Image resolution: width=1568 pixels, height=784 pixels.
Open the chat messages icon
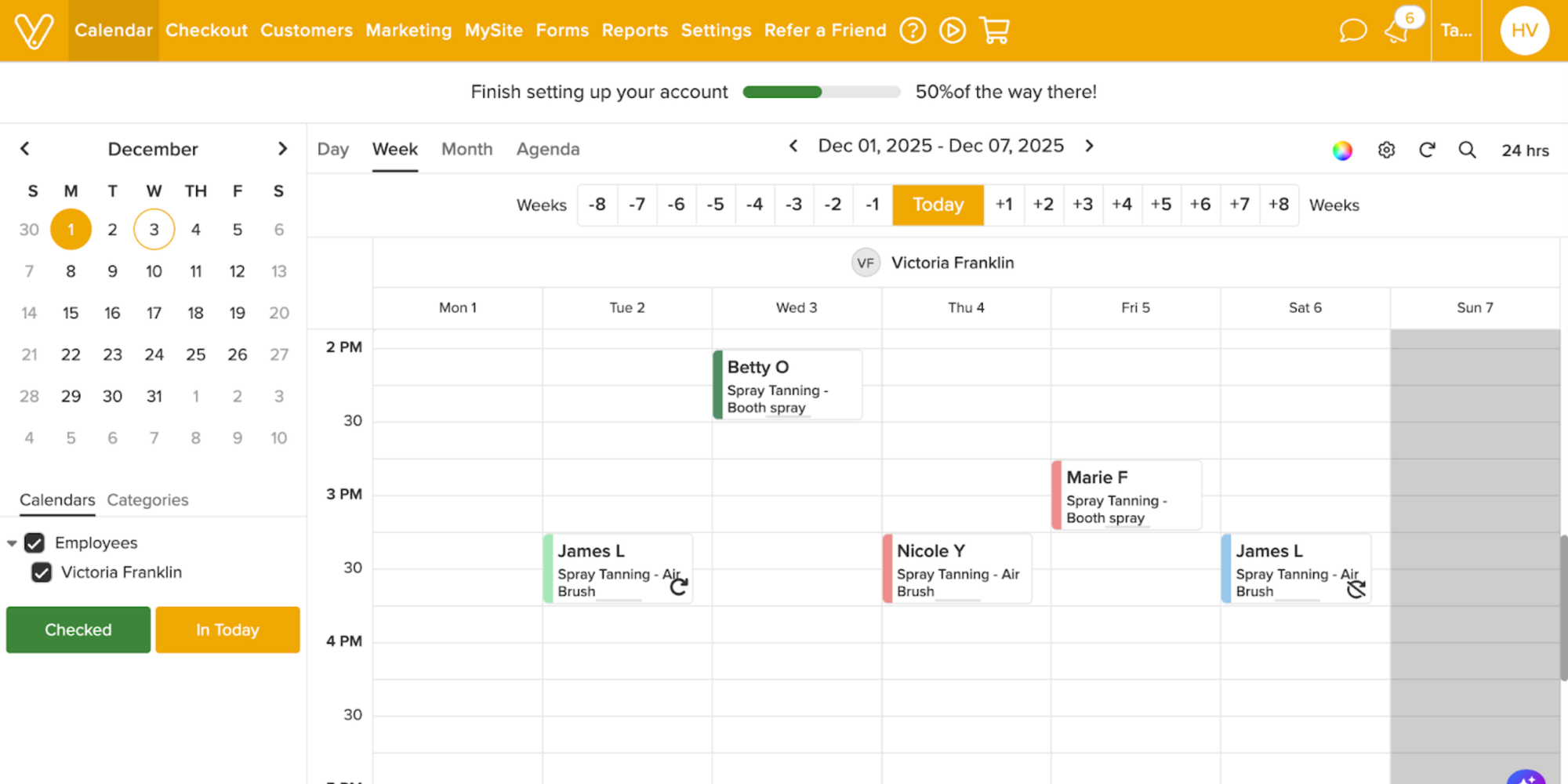1352,31
